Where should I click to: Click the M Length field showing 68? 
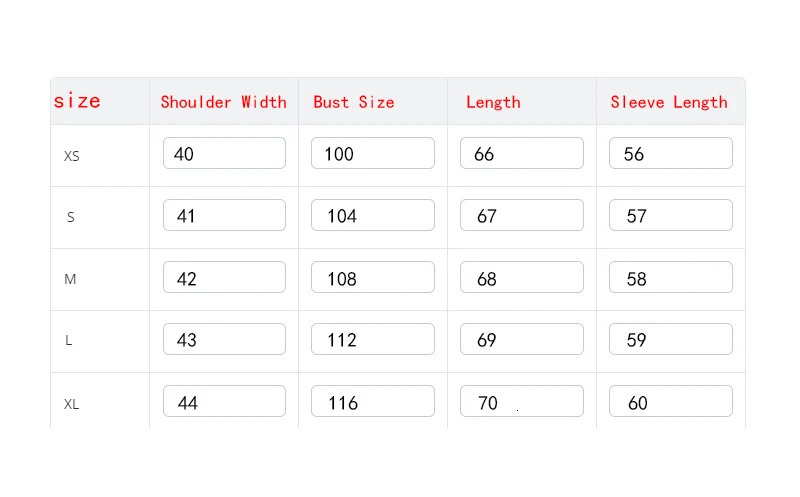point(522,277)
